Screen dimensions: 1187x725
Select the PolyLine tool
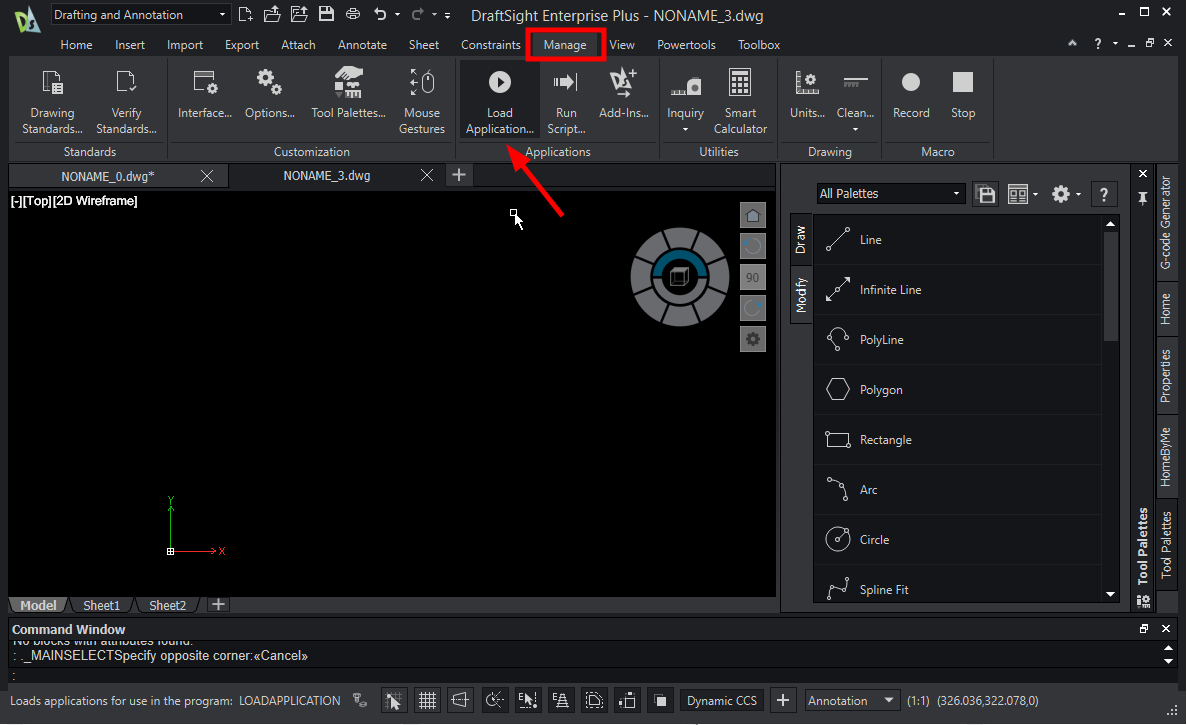[x=958, y=340]
